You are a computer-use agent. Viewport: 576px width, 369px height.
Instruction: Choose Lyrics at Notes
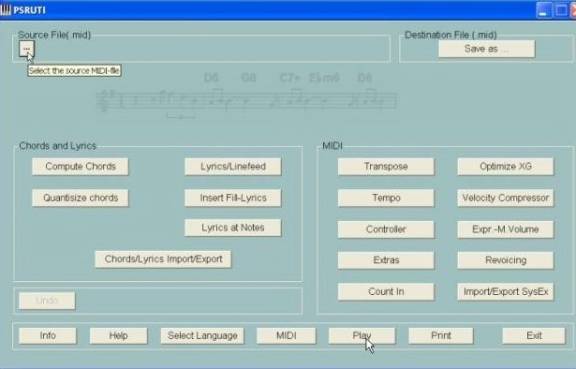(x=233, y=228)
